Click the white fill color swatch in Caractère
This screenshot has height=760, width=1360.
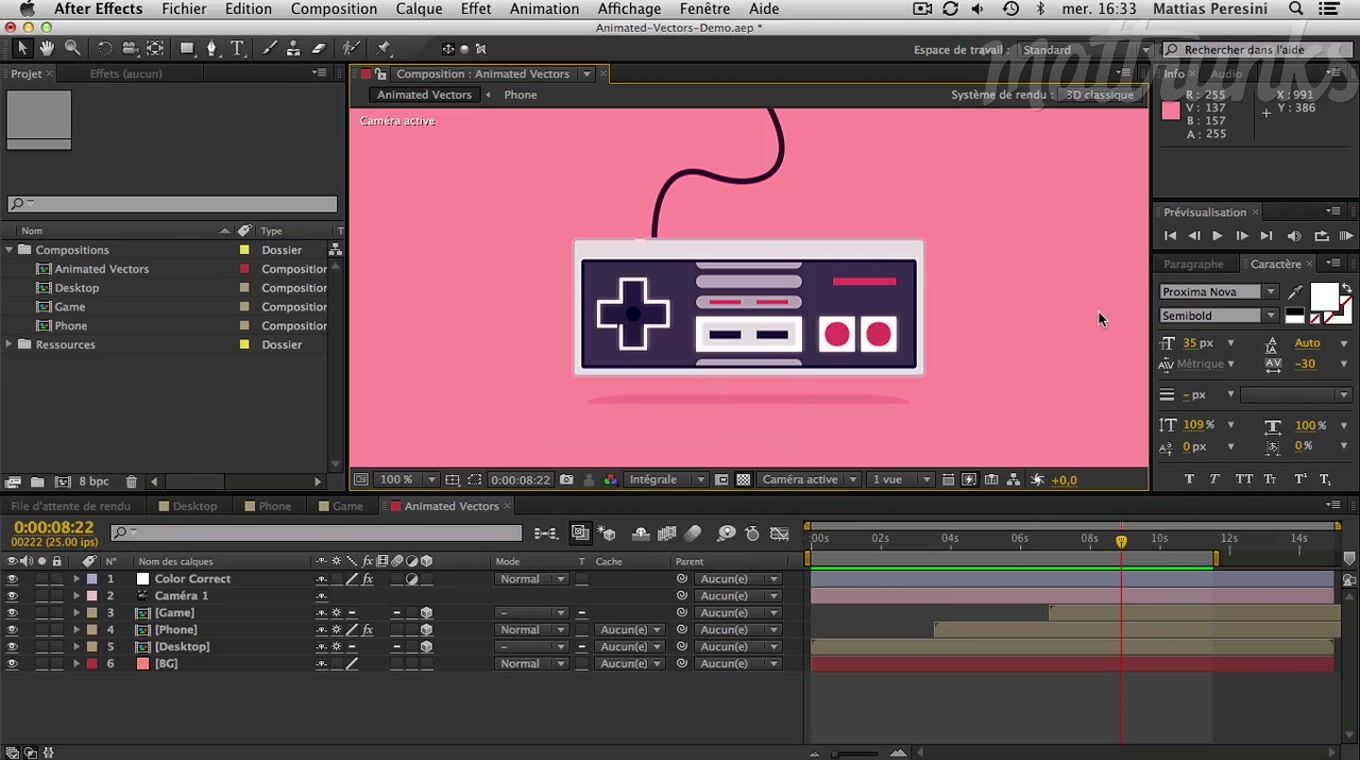1324,296
